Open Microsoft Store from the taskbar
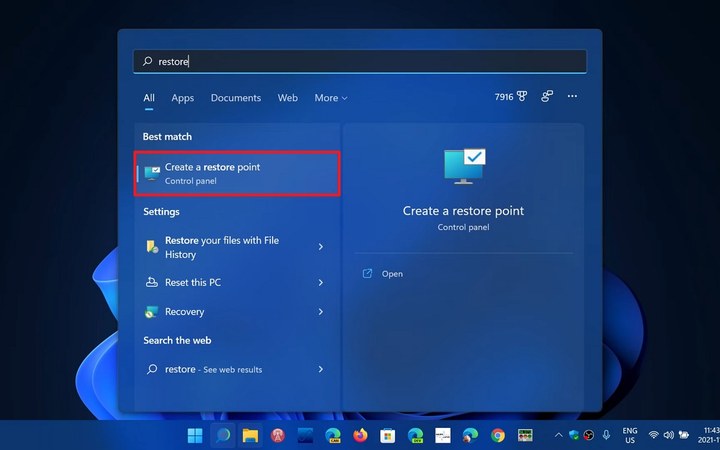 (388, 435)
